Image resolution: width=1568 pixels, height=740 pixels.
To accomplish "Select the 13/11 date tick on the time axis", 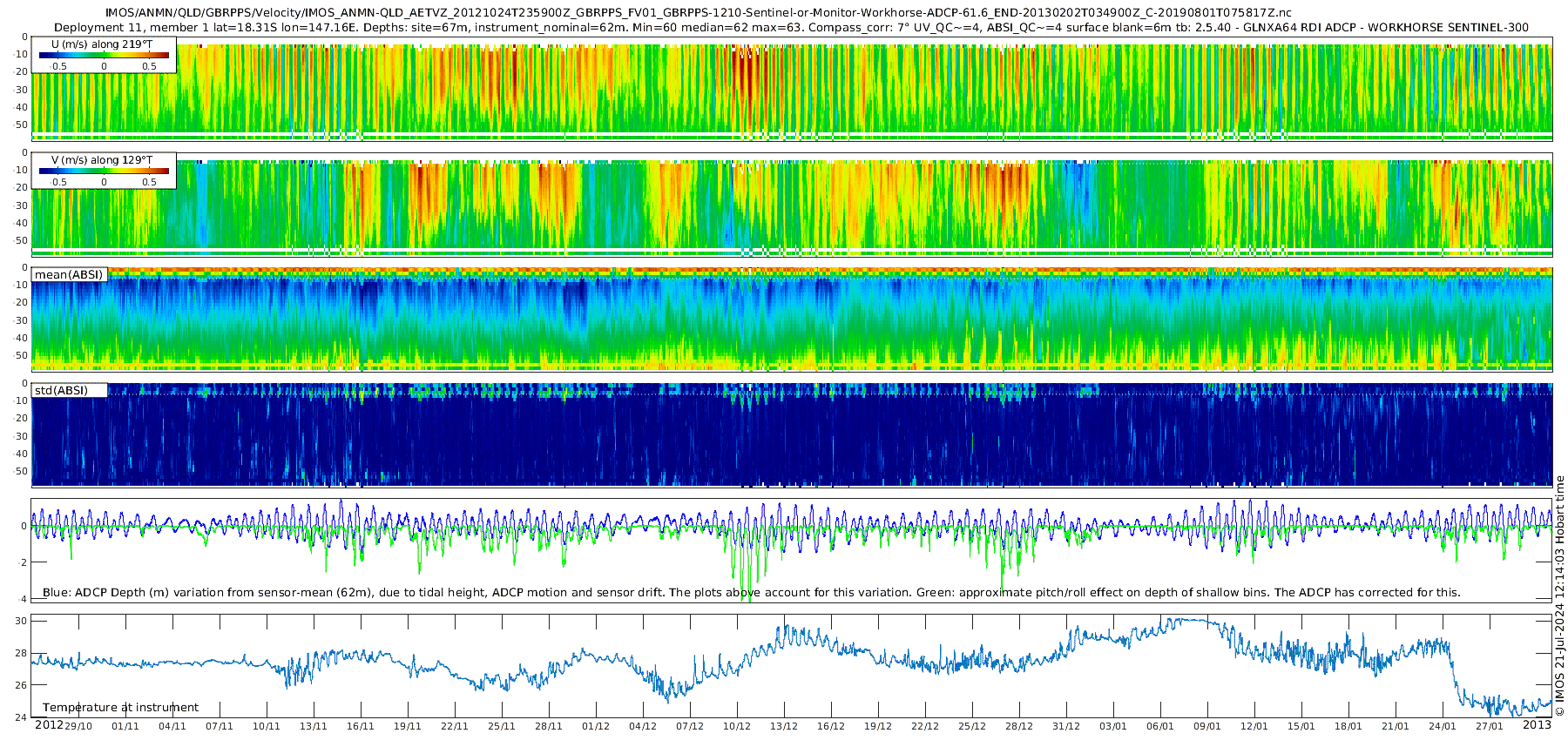I will click(314, 726).
